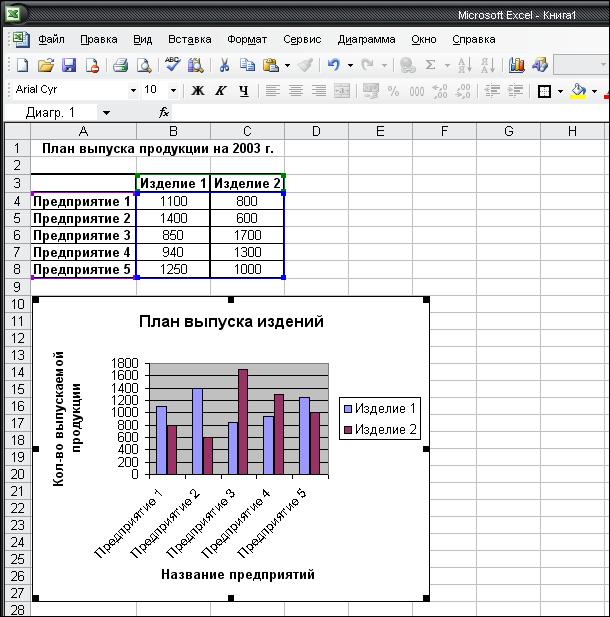Click the Format Painter brush icon
The width and height of the screenshot is (610, 617).
click(305, 65)
